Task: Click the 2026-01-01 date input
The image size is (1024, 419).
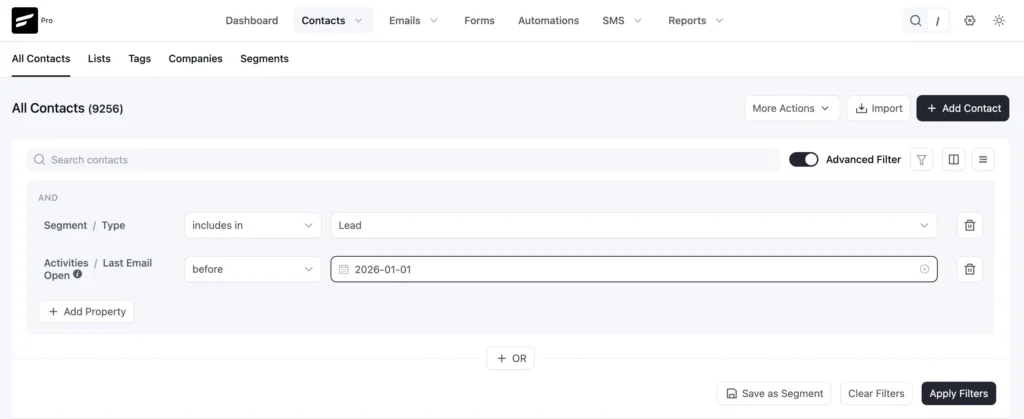Action: click(x=633, y=269)
